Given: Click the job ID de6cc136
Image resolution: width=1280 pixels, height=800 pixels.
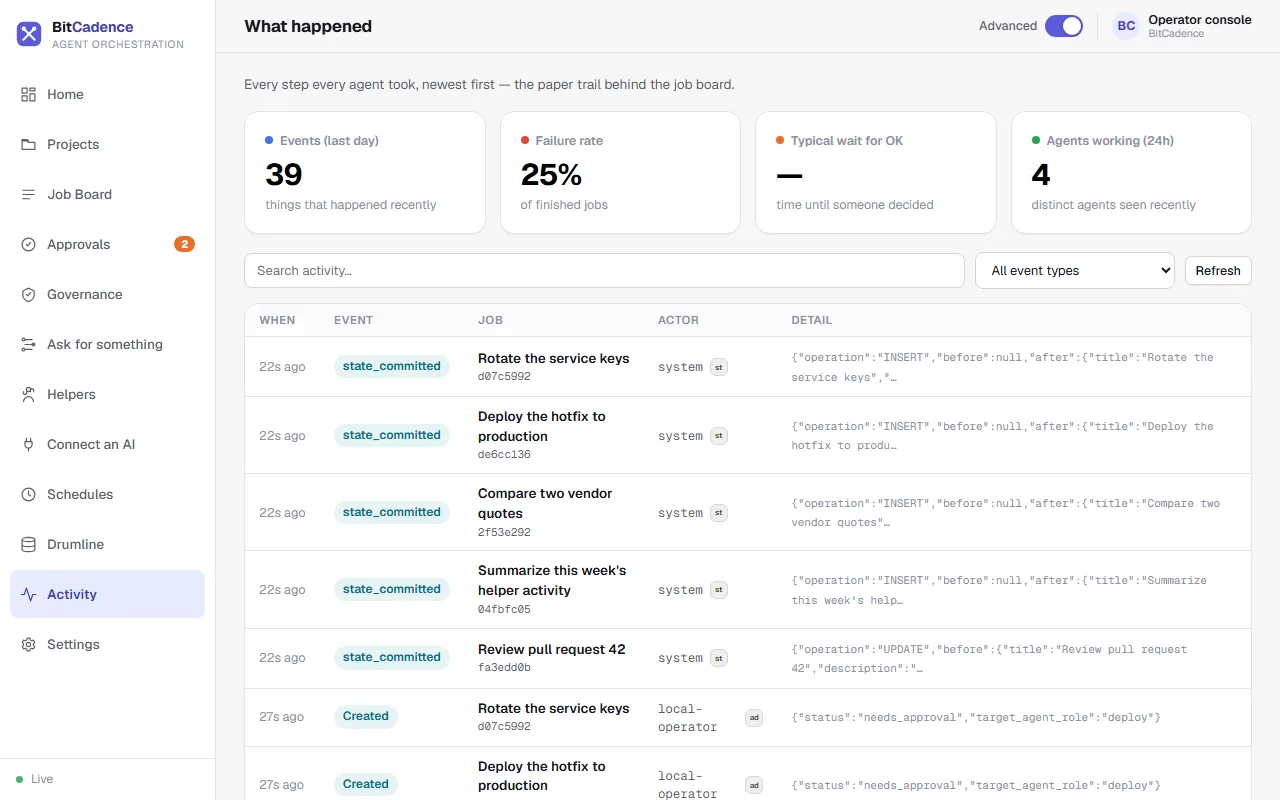Looking at the screenshot, I should (504, 454).
